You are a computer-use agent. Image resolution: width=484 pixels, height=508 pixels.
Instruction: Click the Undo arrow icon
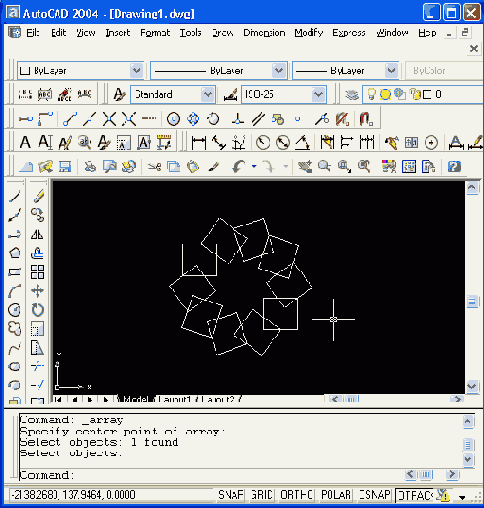[239, 166]
